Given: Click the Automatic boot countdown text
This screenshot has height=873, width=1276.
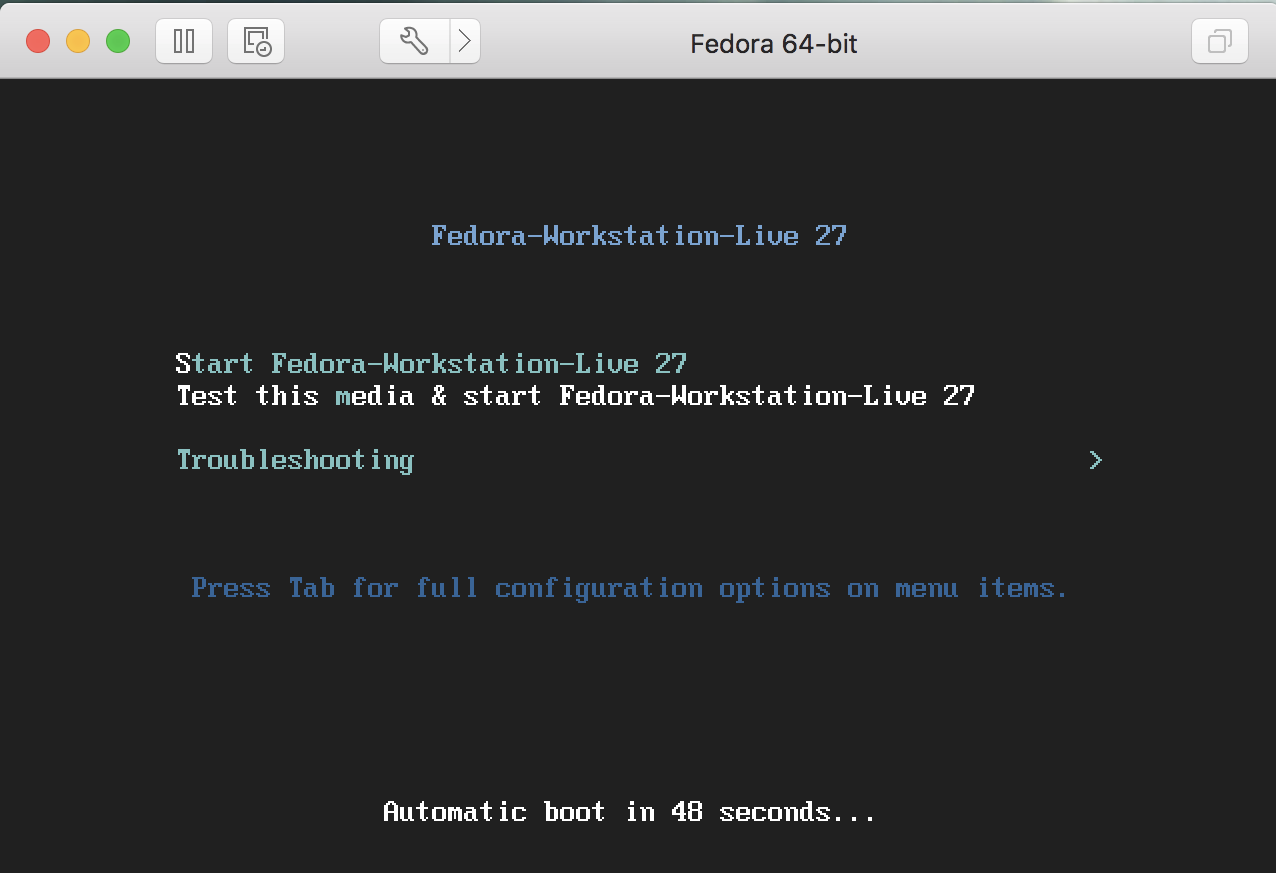Looking at the screenshot, I should 629,812.
